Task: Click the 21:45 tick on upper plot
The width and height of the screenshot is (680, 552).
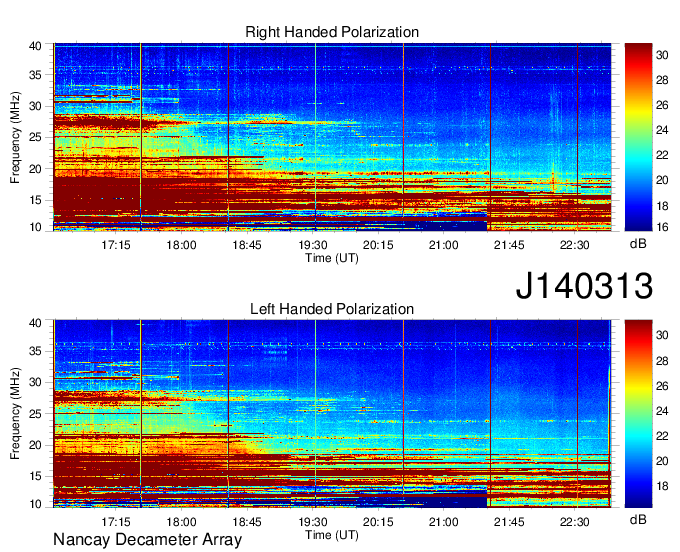Action: 509,245
